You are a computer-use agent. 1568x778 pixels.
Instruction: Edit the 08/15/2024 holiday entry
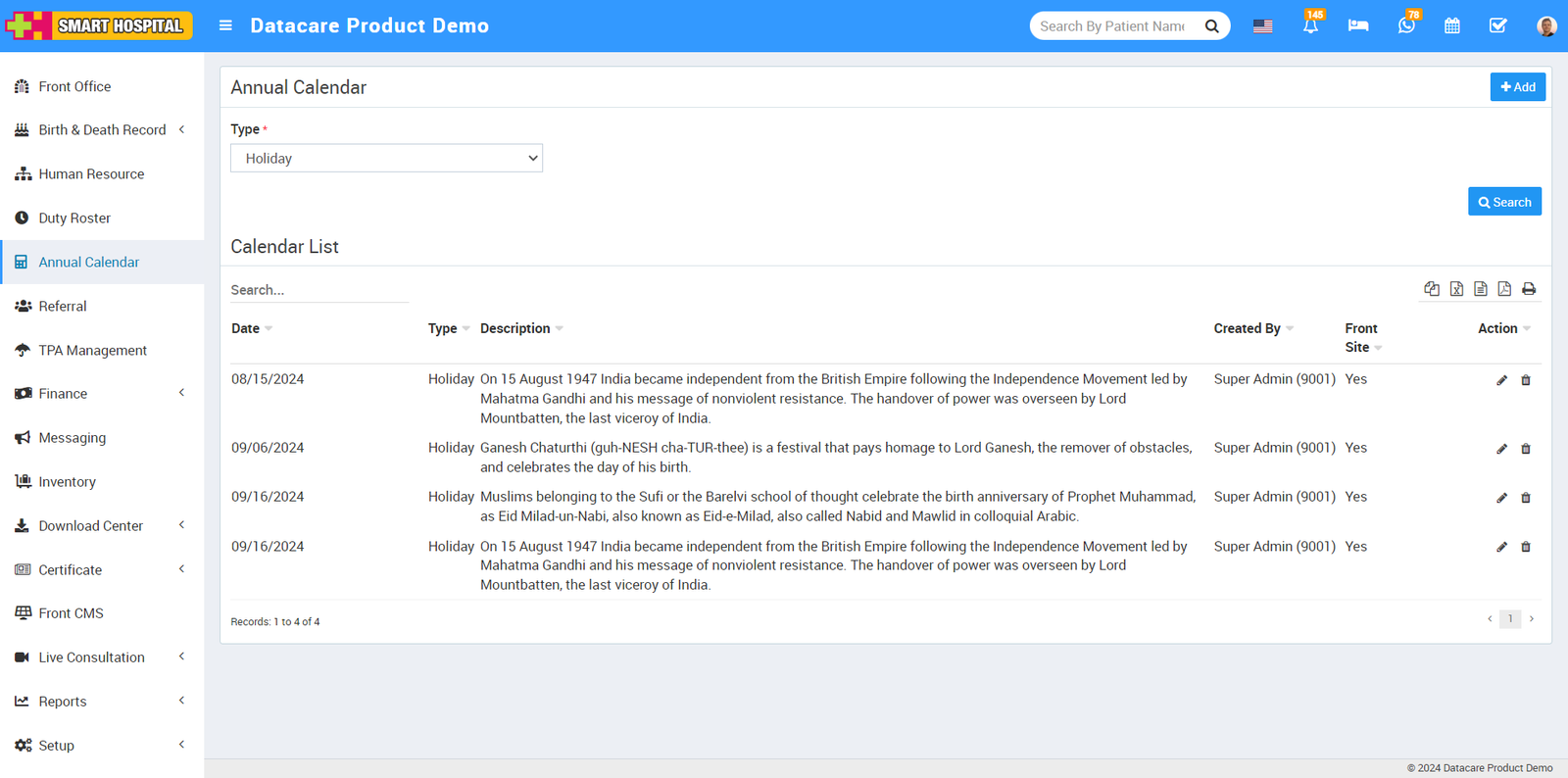click(x=1501, y=380)
